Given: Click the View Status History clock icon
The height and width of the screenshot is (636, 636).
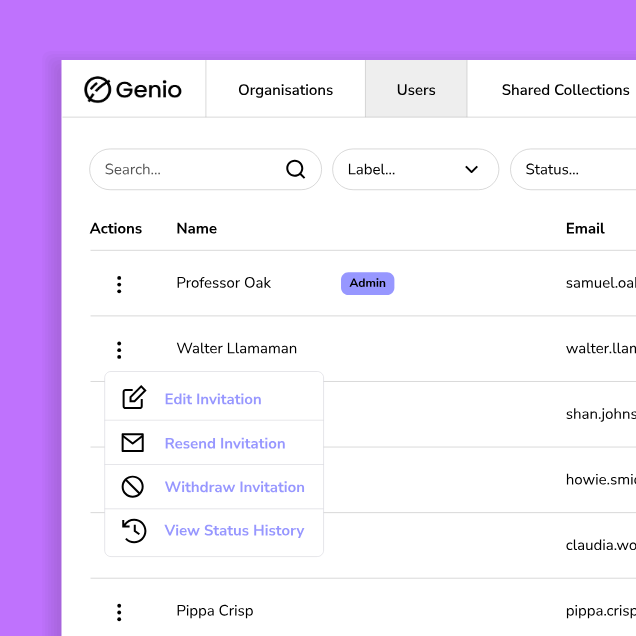Looking at the screenshot, I should pos(133,531).
